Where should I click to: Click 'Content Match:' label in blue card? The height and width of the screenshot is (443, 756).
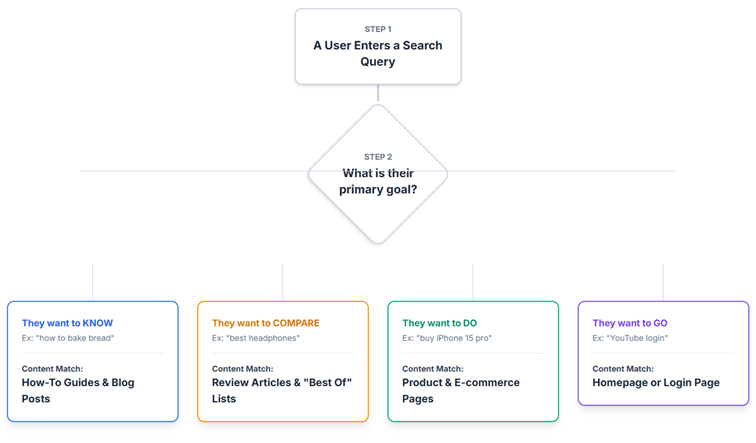tap(53, 369)
